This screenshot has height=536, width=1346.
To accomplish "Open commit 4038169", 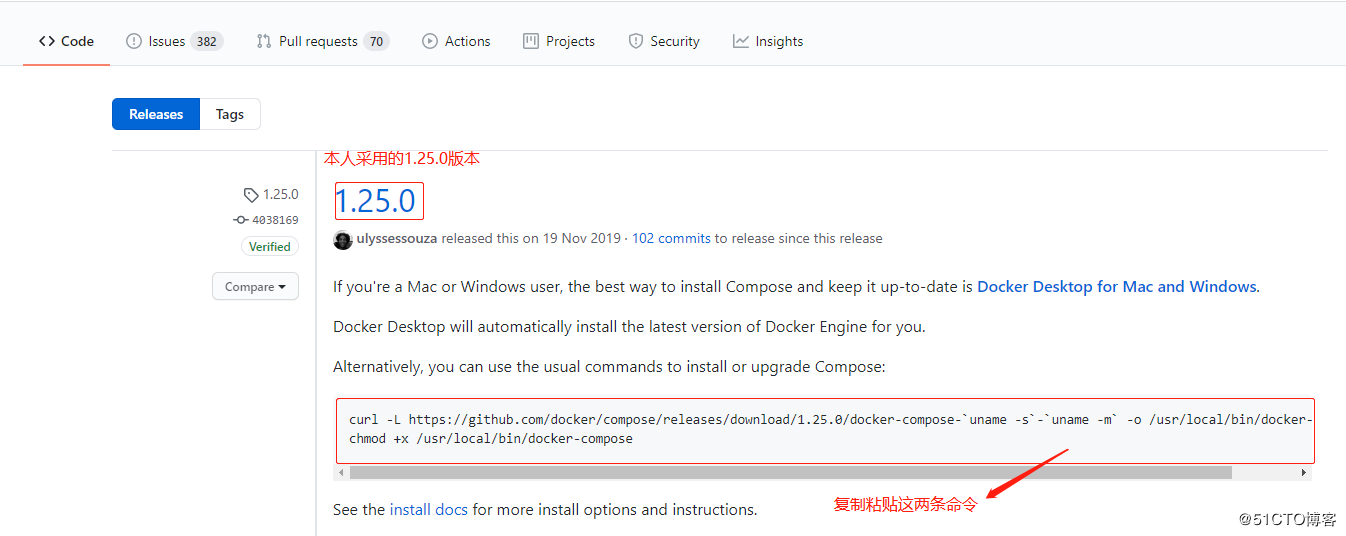I will coord(274,220).
